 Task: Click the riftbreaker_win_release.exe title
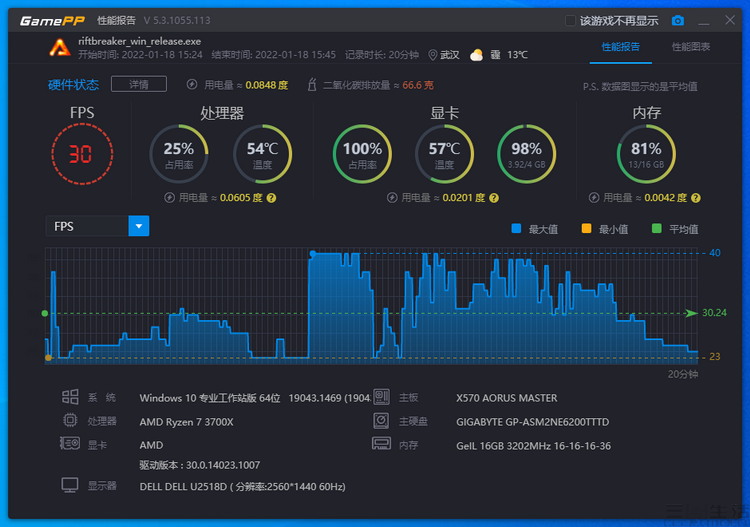tap(140, 41)
